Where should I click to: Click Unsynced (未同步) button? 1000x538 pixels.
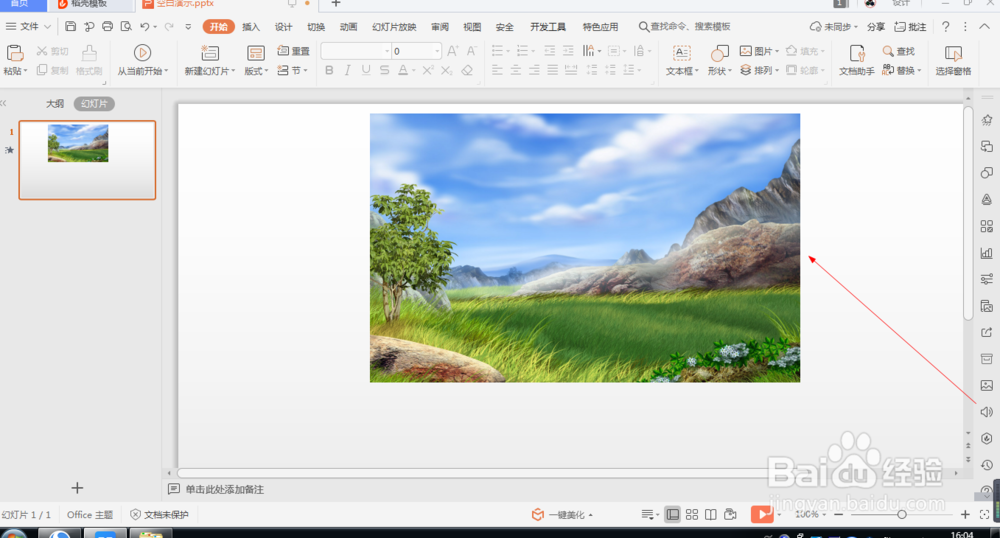(833, 27)
